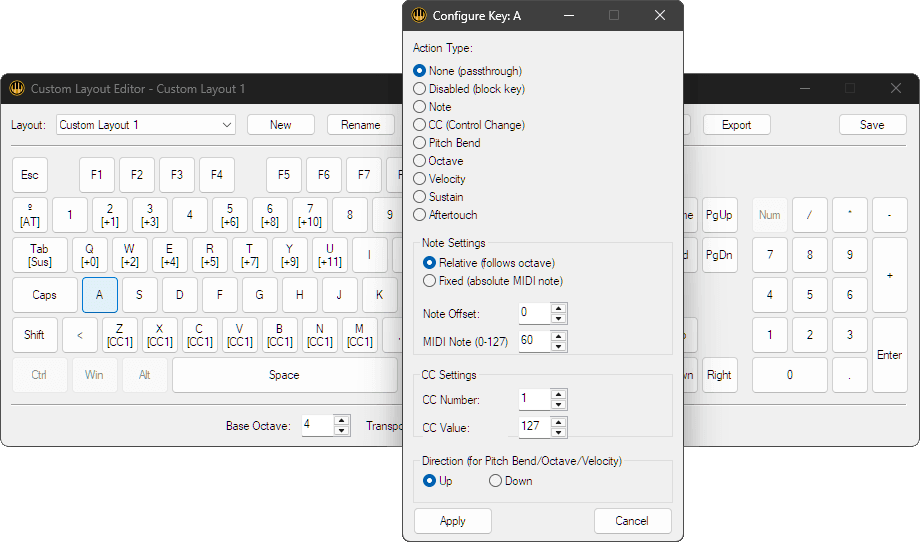
Task: Set direction to Up
Action: point(438,481)
